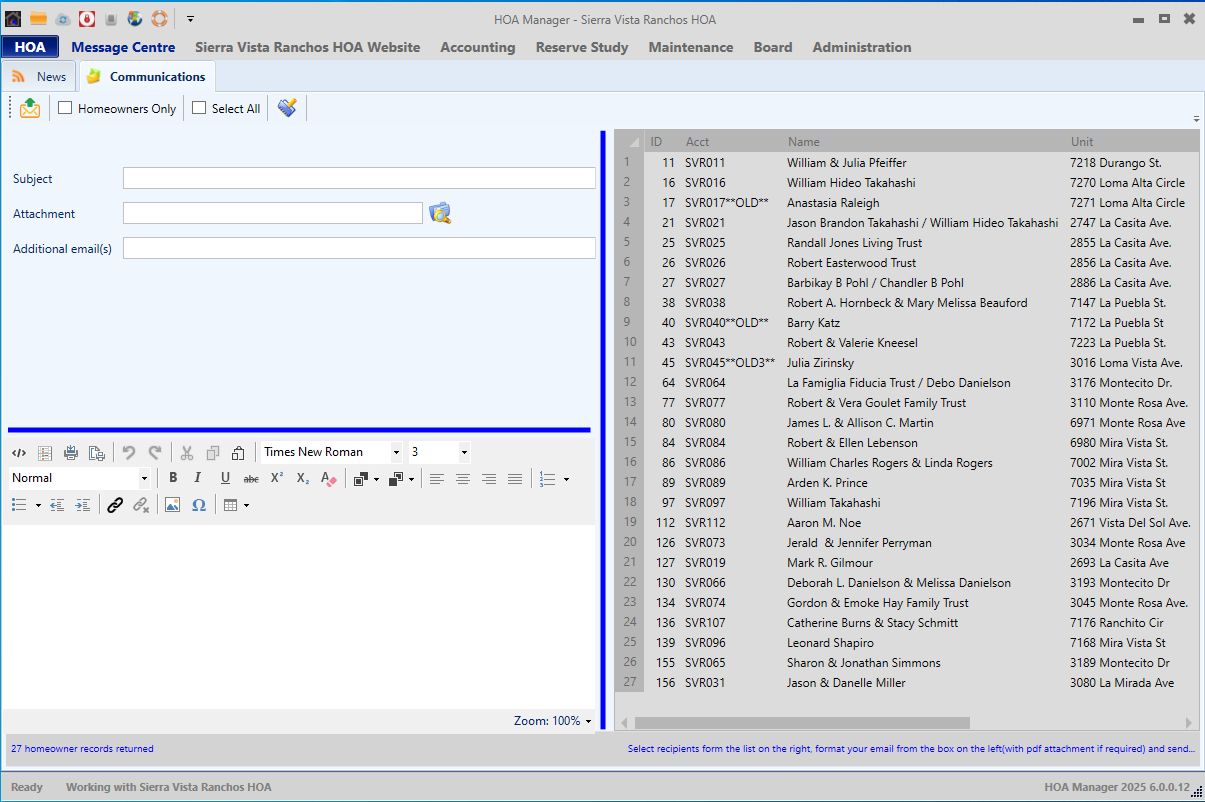Click the HOA application button
Screen dimensions: 1205x802
coord(30,47)
